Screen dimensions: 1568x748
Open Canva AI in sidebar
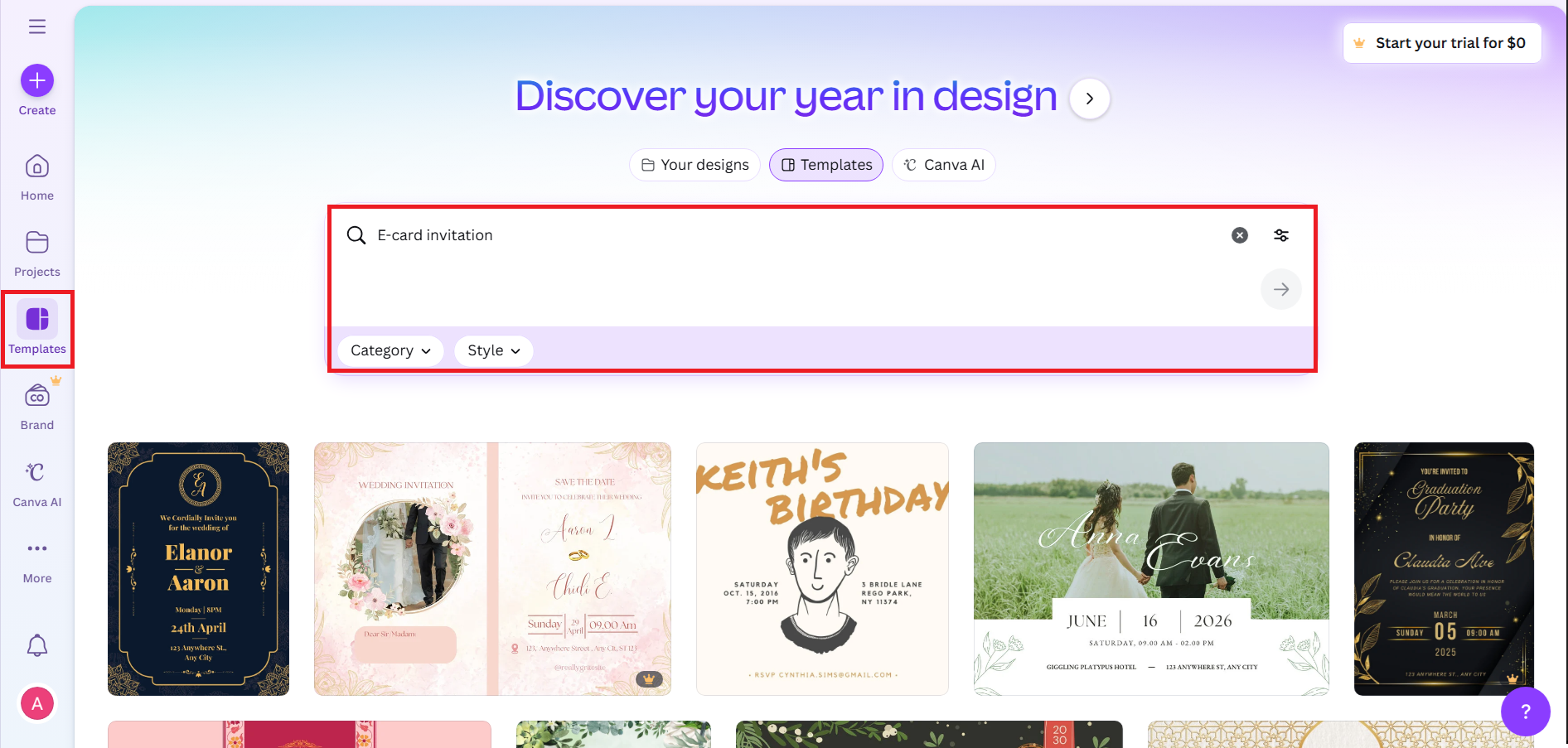[37, 484]
